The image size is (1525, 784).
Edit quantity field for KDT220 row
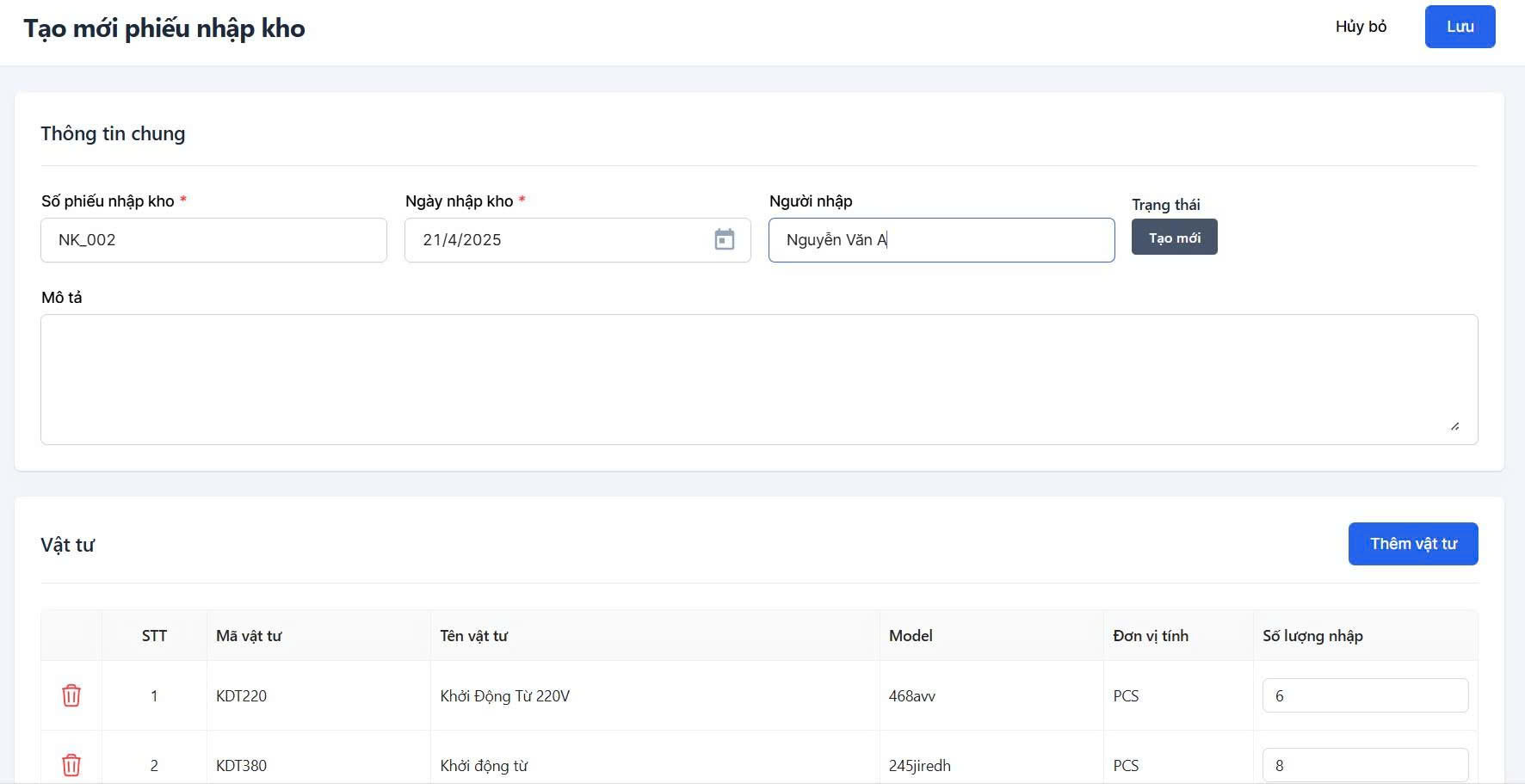coord(1364,695)
